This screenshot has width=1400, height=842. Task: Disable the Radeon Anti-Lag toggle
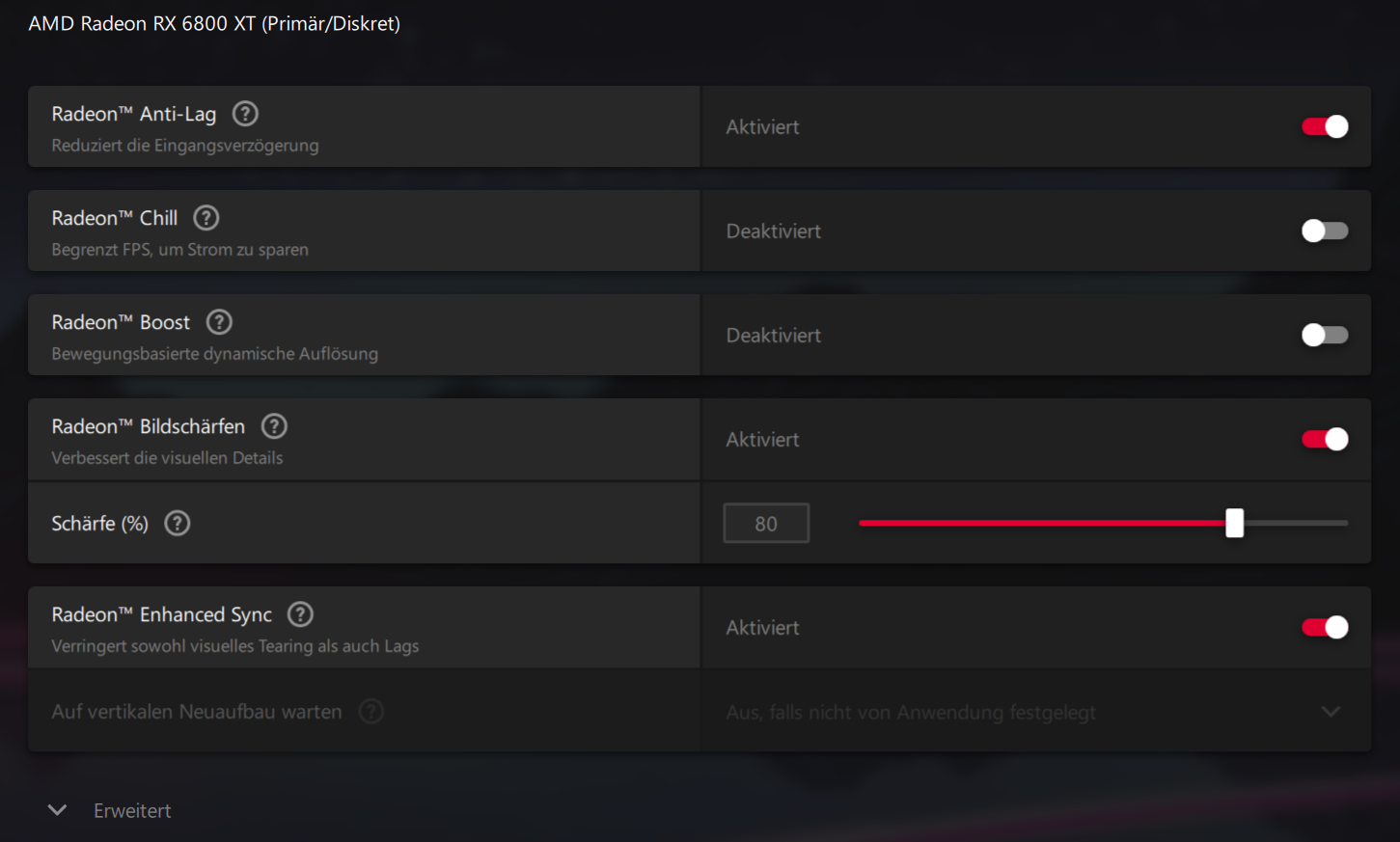(1325, 126)
